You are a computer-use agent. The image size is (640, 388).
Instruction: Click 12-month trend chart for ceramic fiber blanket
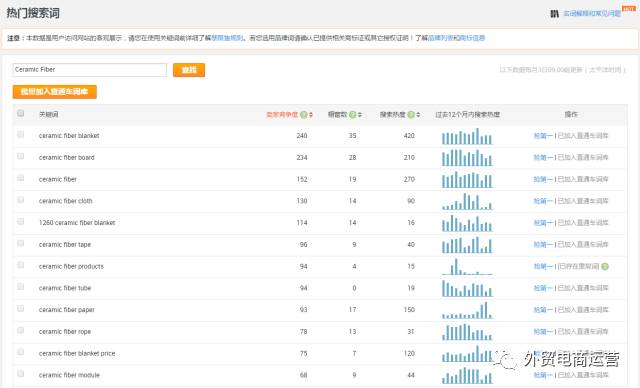click(467, 136)
